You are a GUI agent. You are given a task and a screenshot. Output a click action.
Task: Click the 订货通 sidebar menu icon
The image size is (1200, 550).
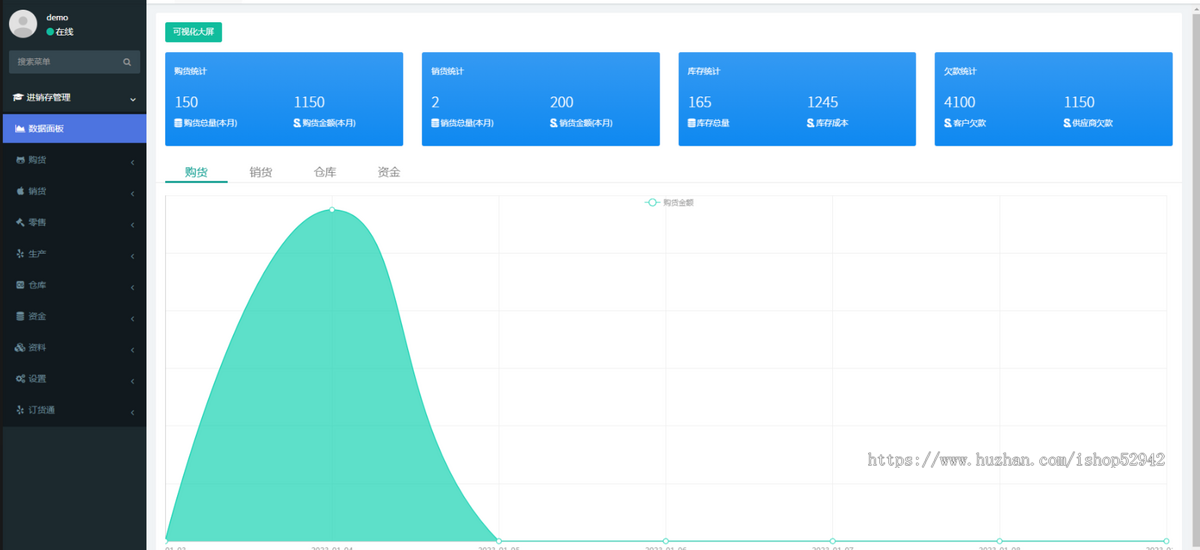[21, 410]
